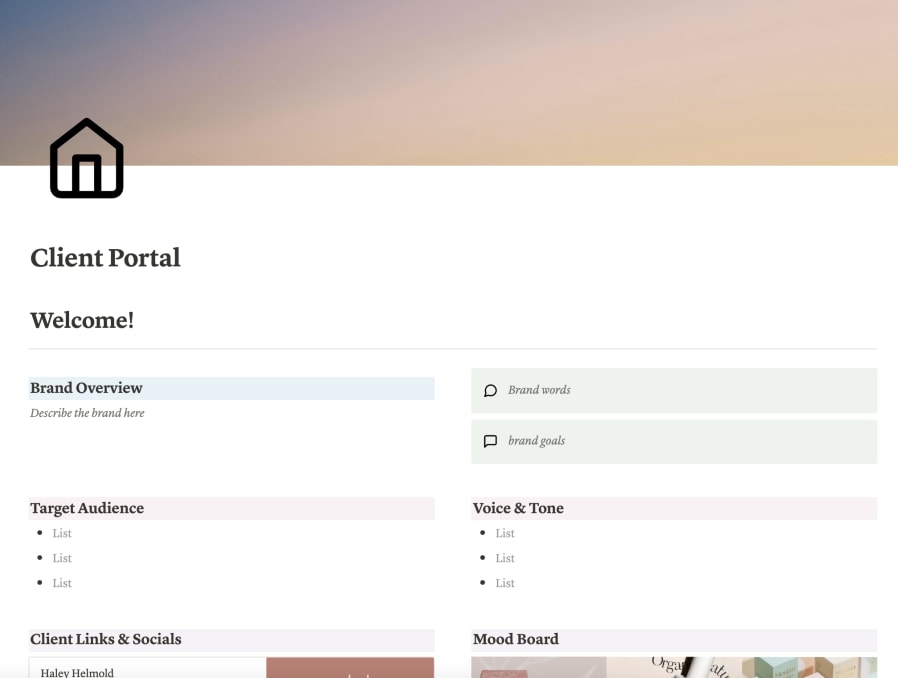This screenshot has height=678, width=898.
Task: Click second List item under Target Audience
Action: point(62,558)
